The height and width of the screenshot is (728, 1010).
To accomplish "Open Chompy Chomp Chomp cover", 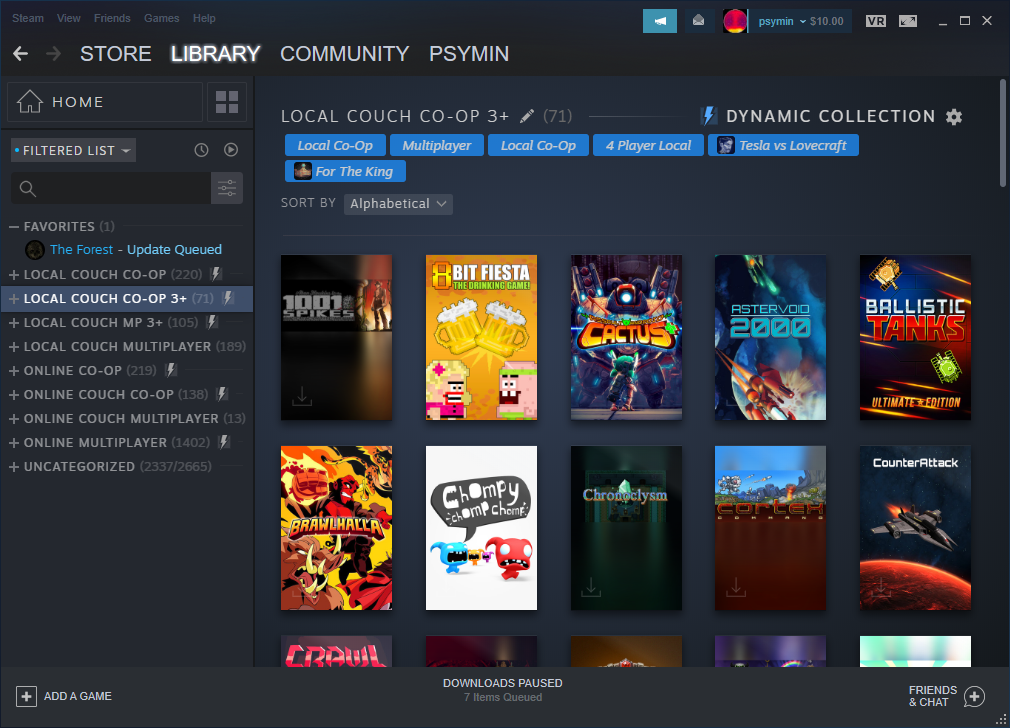I will click(481, 528).
